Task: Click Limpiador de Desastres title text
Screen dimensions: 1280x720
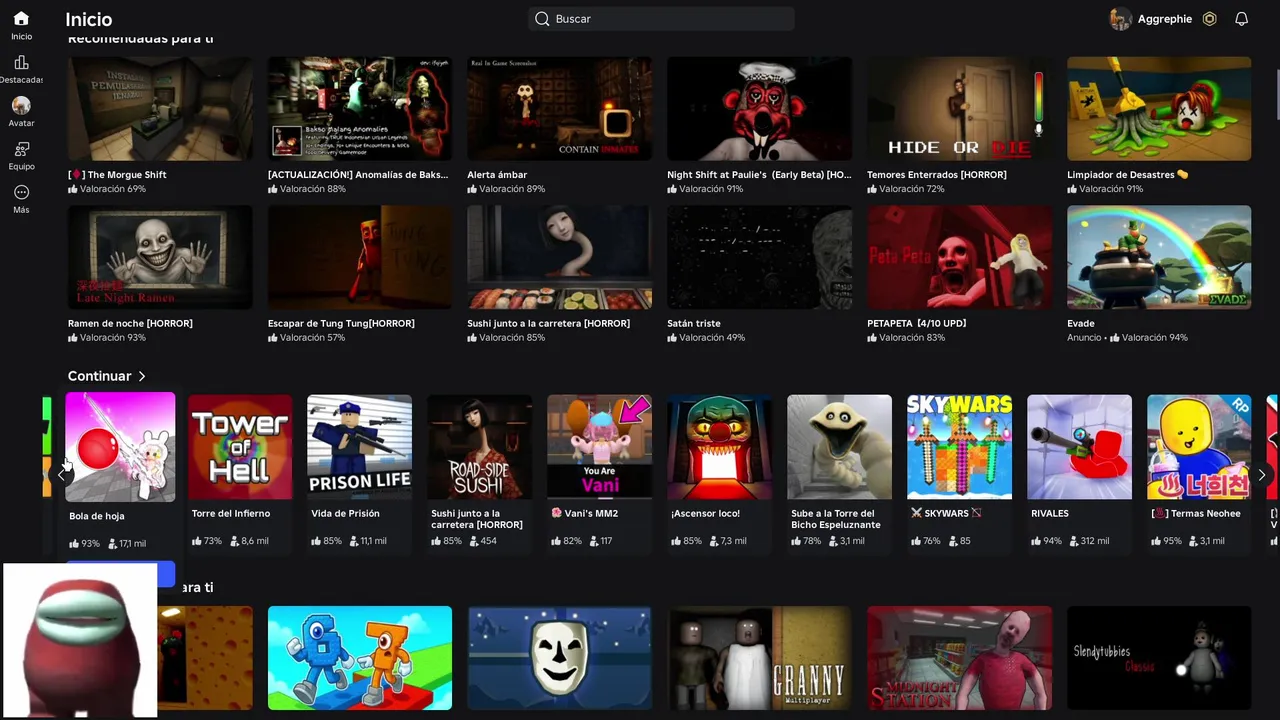Action: [1127, 175]
